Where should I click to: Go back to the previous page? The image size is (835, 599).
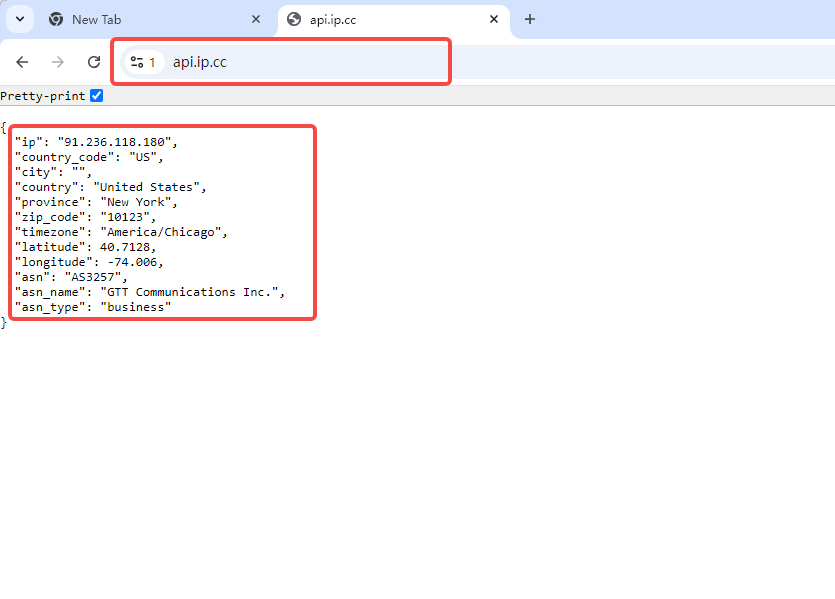point(22,62)
